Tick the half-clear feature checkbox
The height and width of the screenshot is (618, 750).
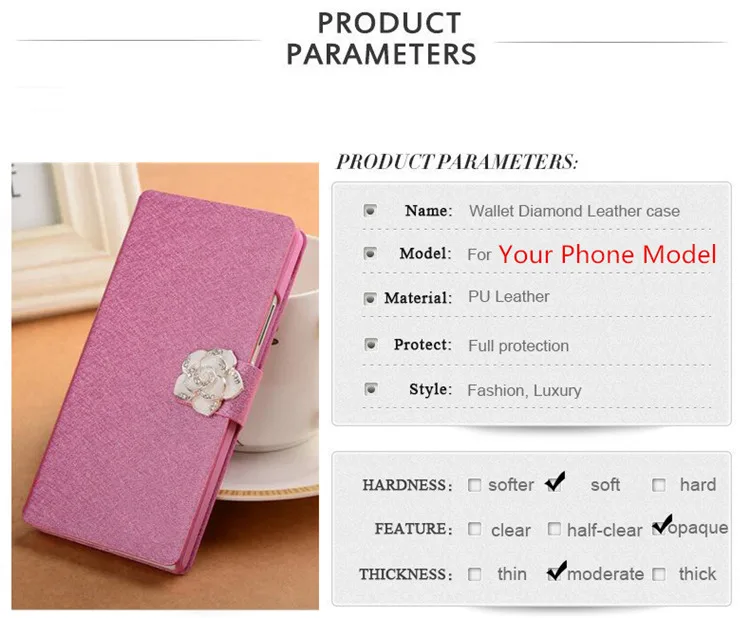[x=554, y=529]
